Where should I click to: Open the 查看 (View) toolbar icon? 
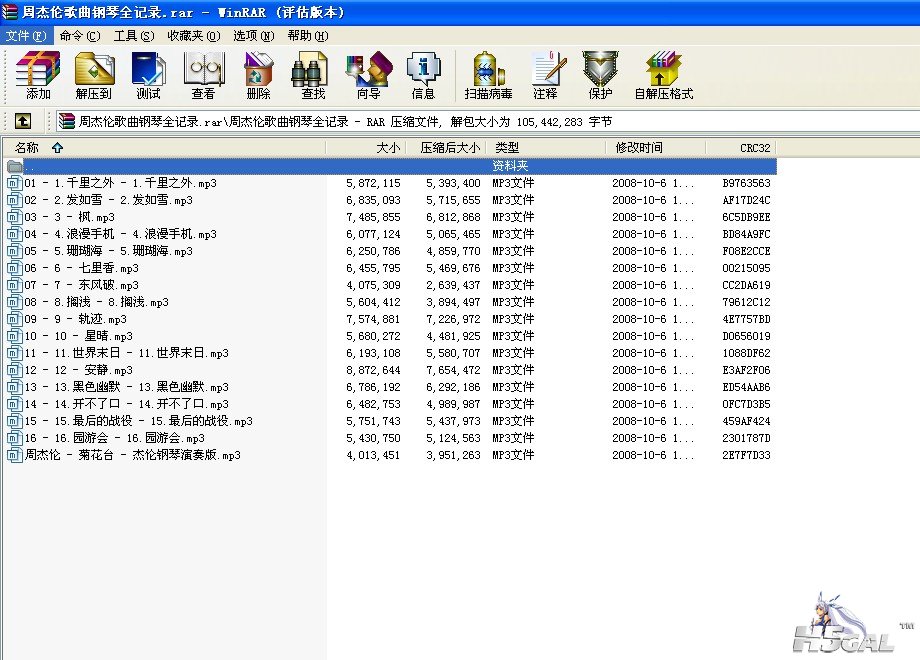click(203, 76)
